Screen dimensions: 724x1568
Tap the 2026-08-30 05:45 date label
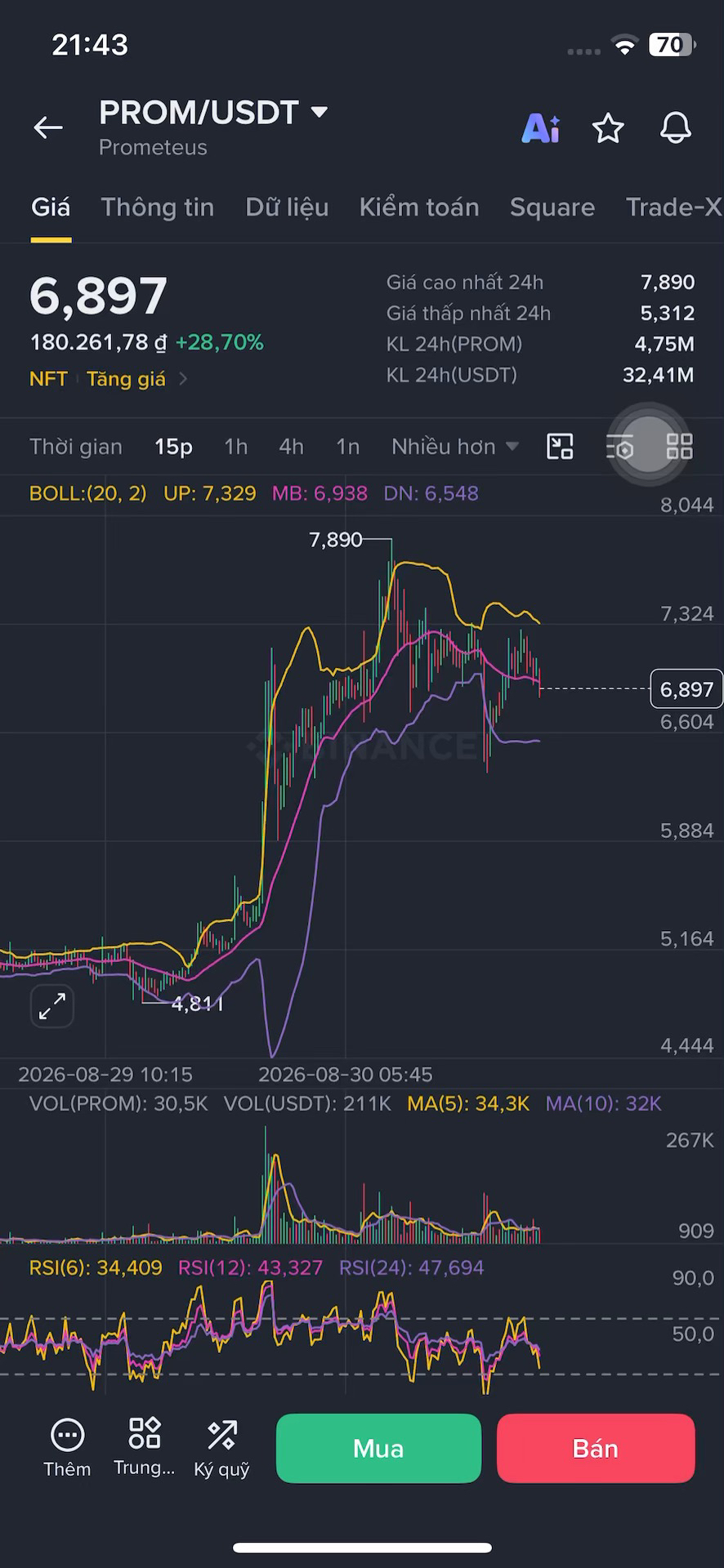pos(346,1075)
